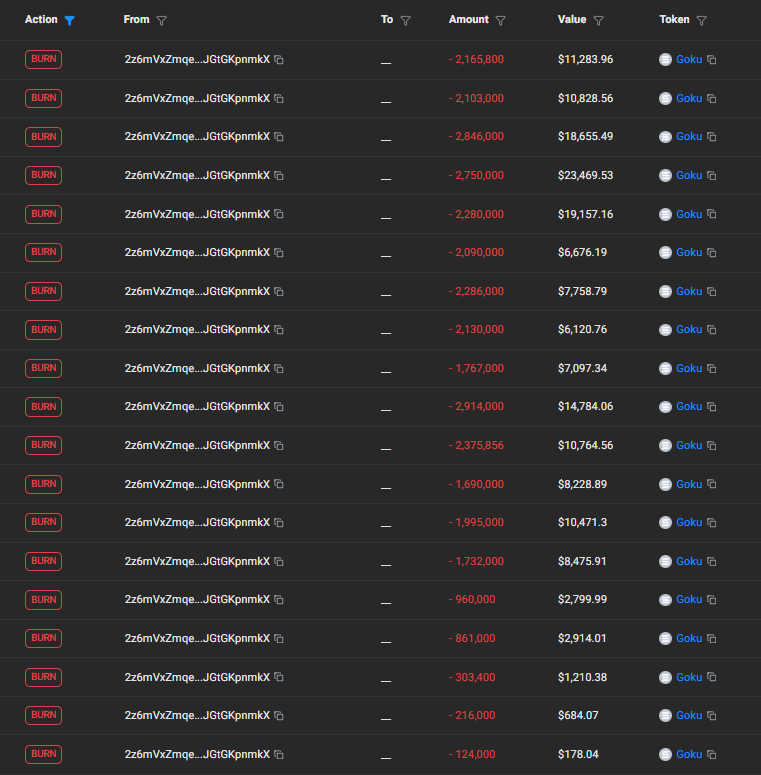Select the amount '- 2,846,000'
This screenshot has height=775, width=761.
point(476,136)
